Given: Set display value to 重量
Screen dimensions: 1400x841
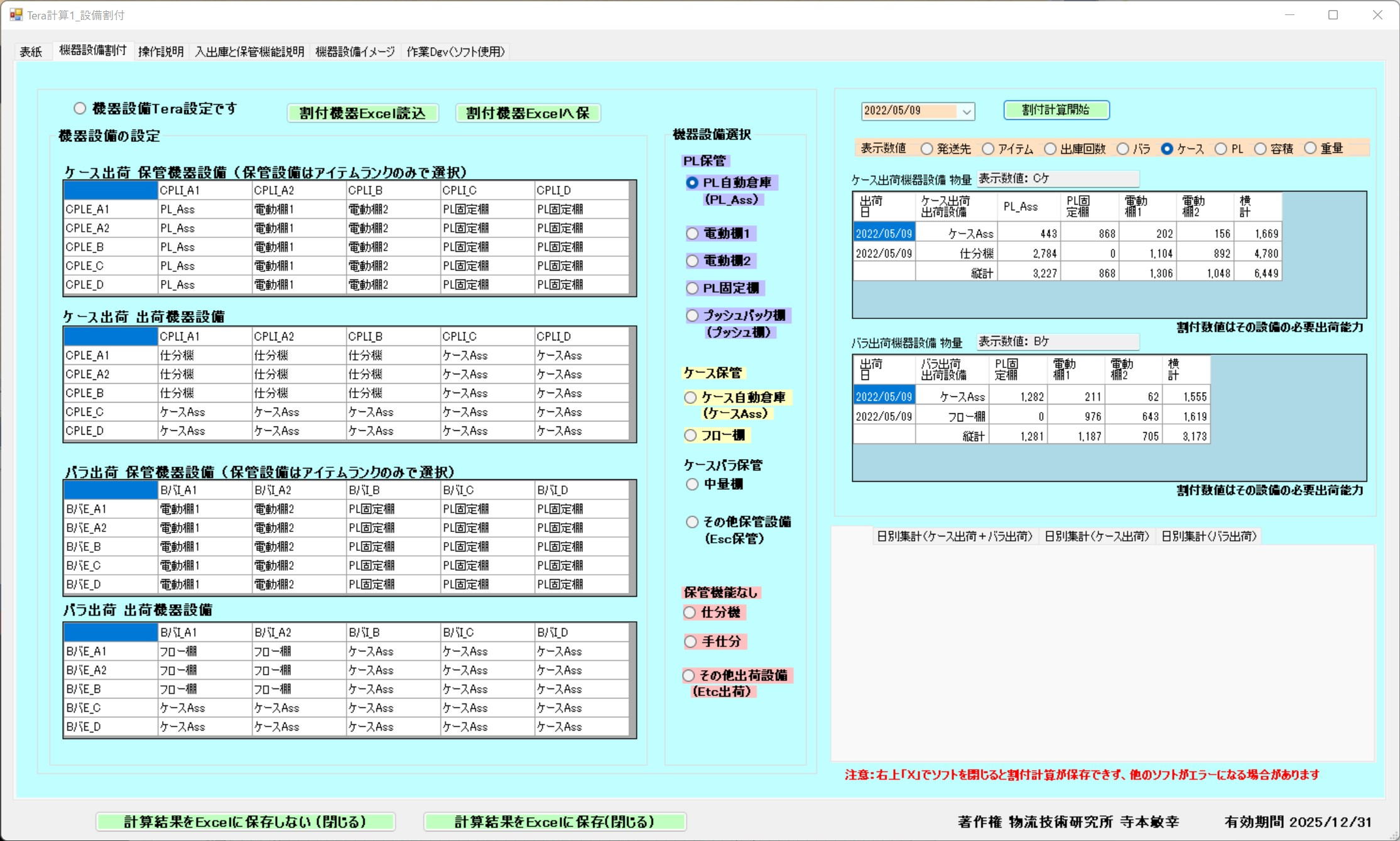Looking at the screenshot, I should coord(1310,149).
